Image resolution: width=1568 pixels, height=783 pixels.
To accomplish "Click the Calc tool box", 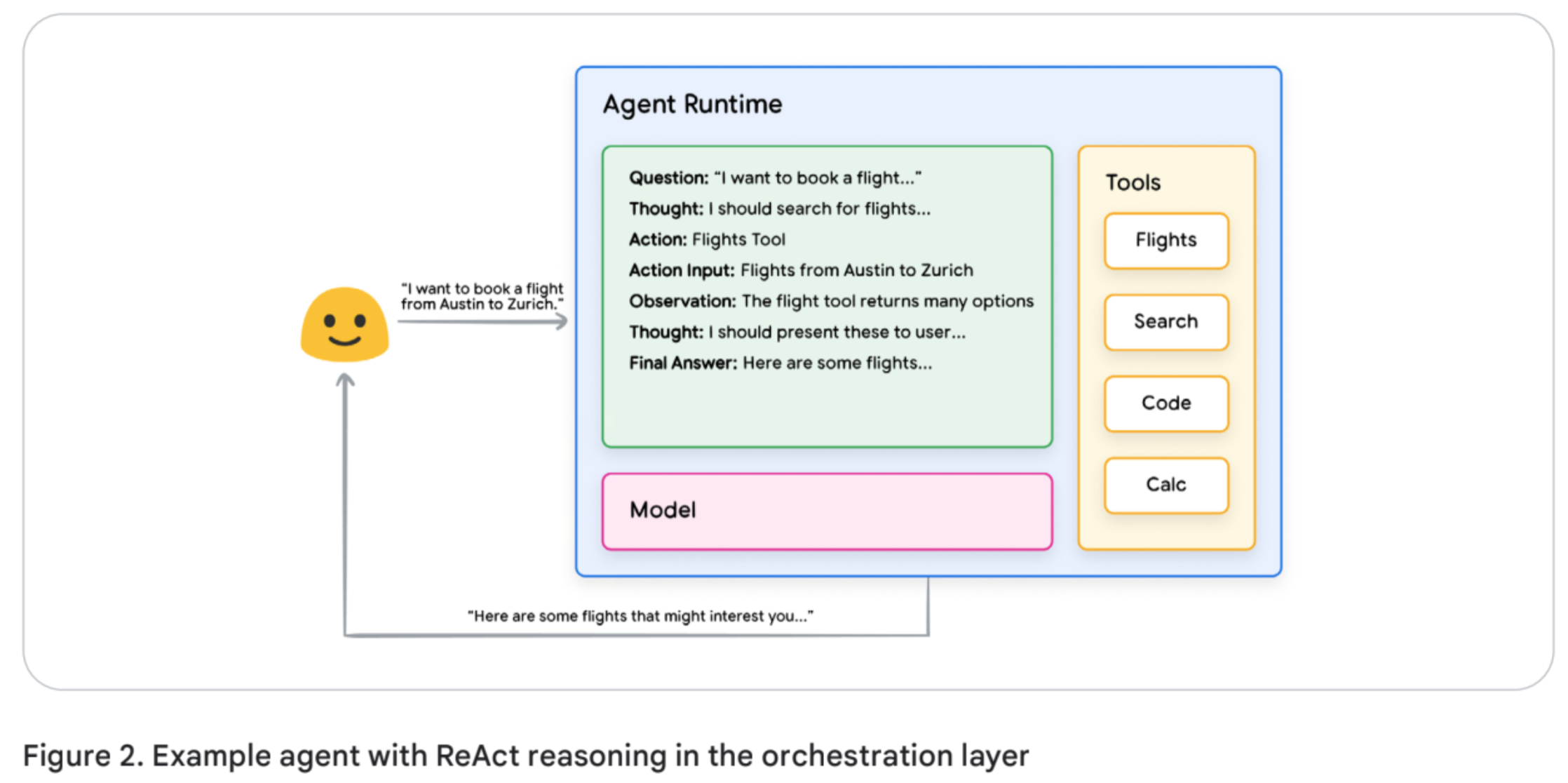I will 1165,485.
